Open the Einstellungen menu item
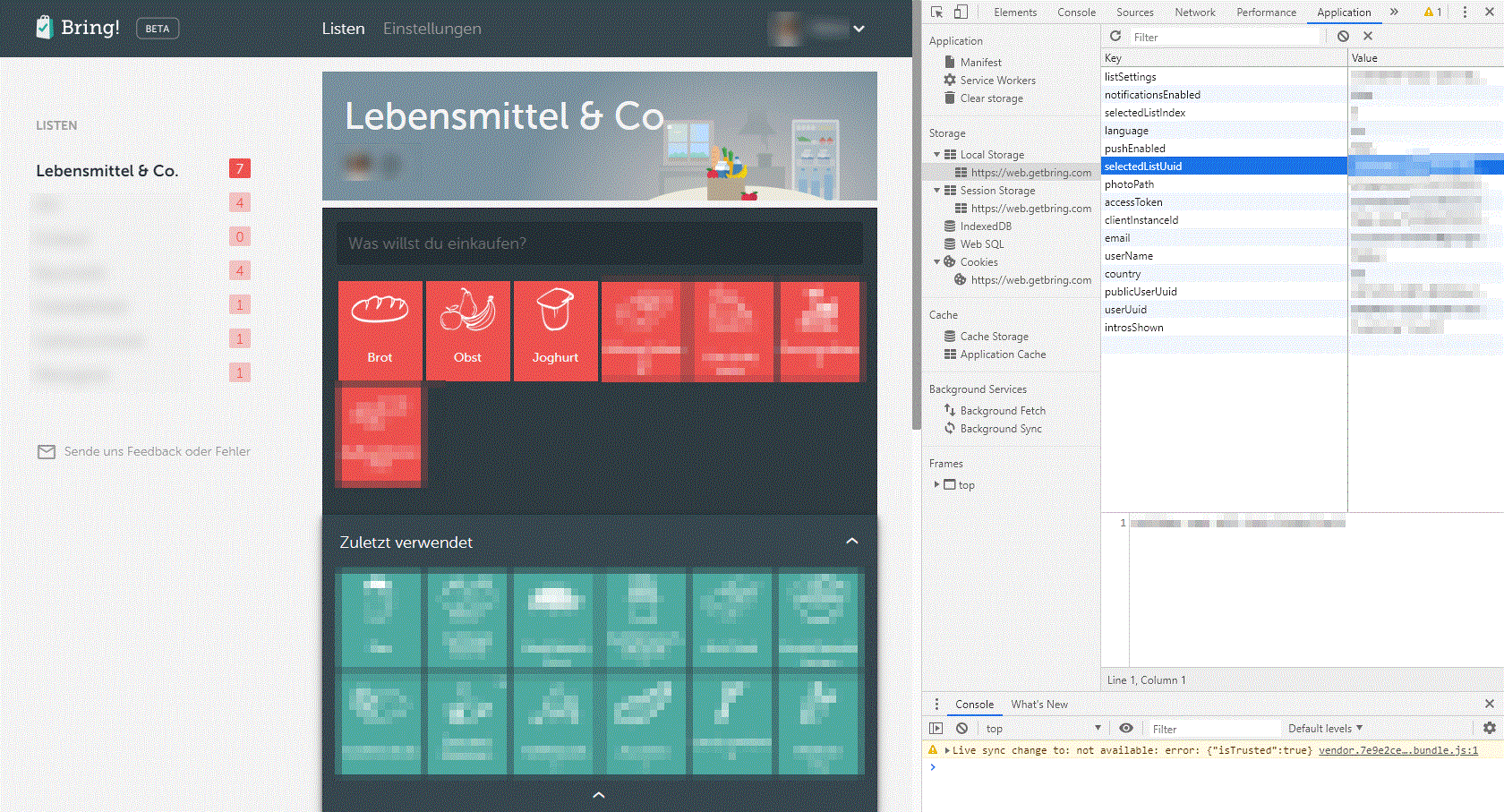This screenshot has height=812, width=1504. click(x=432, y=29)
